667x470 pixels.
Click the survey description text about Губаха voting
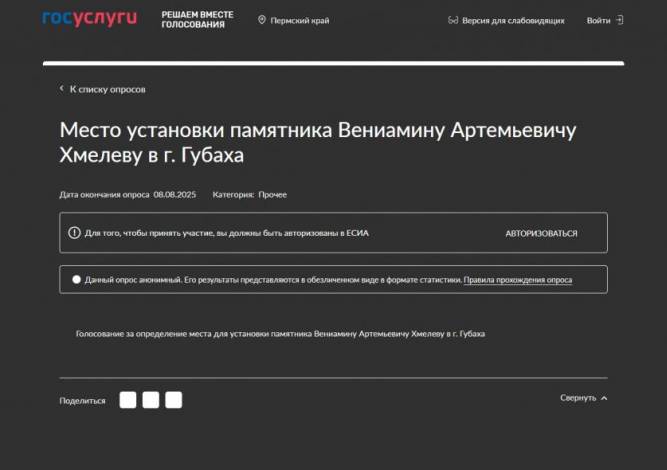point(280,333)
